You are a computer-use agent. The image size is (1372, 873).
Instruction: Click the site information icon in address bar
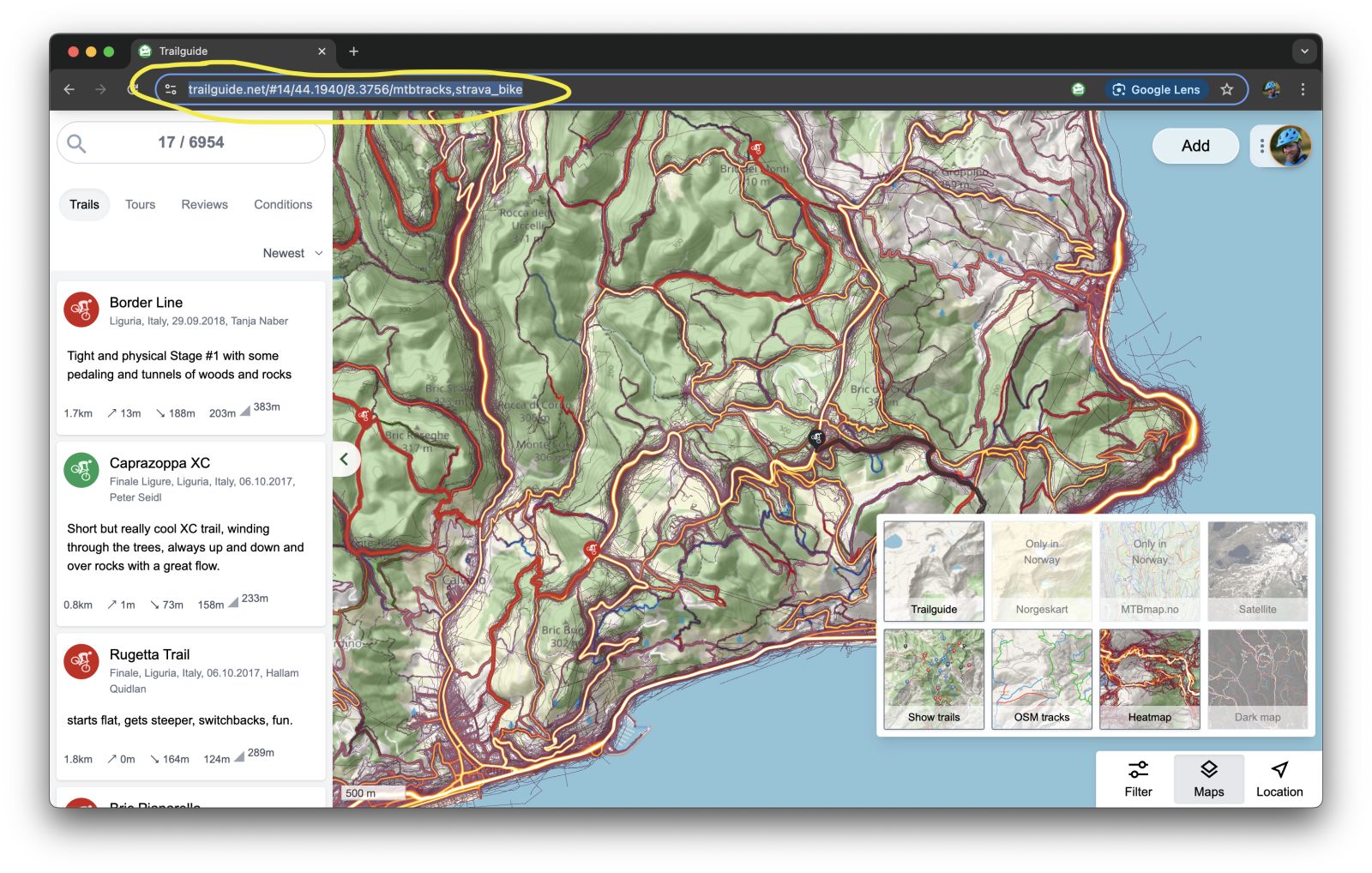(x=171, y=89)
